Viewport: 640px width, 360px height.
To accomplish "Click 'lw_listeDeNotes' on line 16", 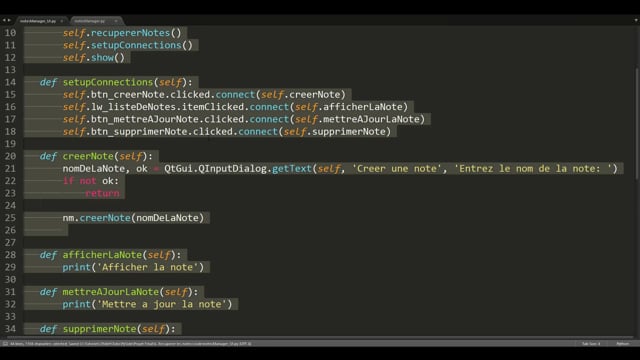I will coord(133,107).
